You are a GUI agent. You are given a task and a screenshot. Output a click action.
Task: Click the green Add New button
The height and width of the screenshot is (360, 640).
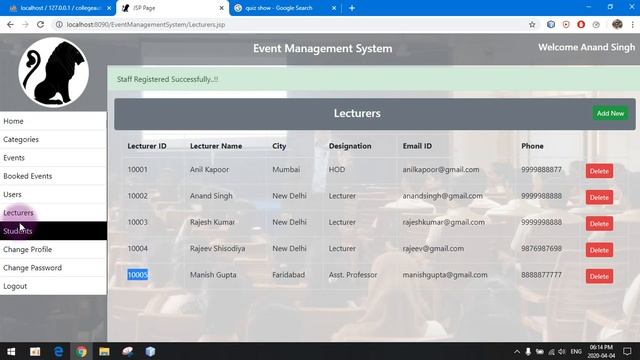610,113
